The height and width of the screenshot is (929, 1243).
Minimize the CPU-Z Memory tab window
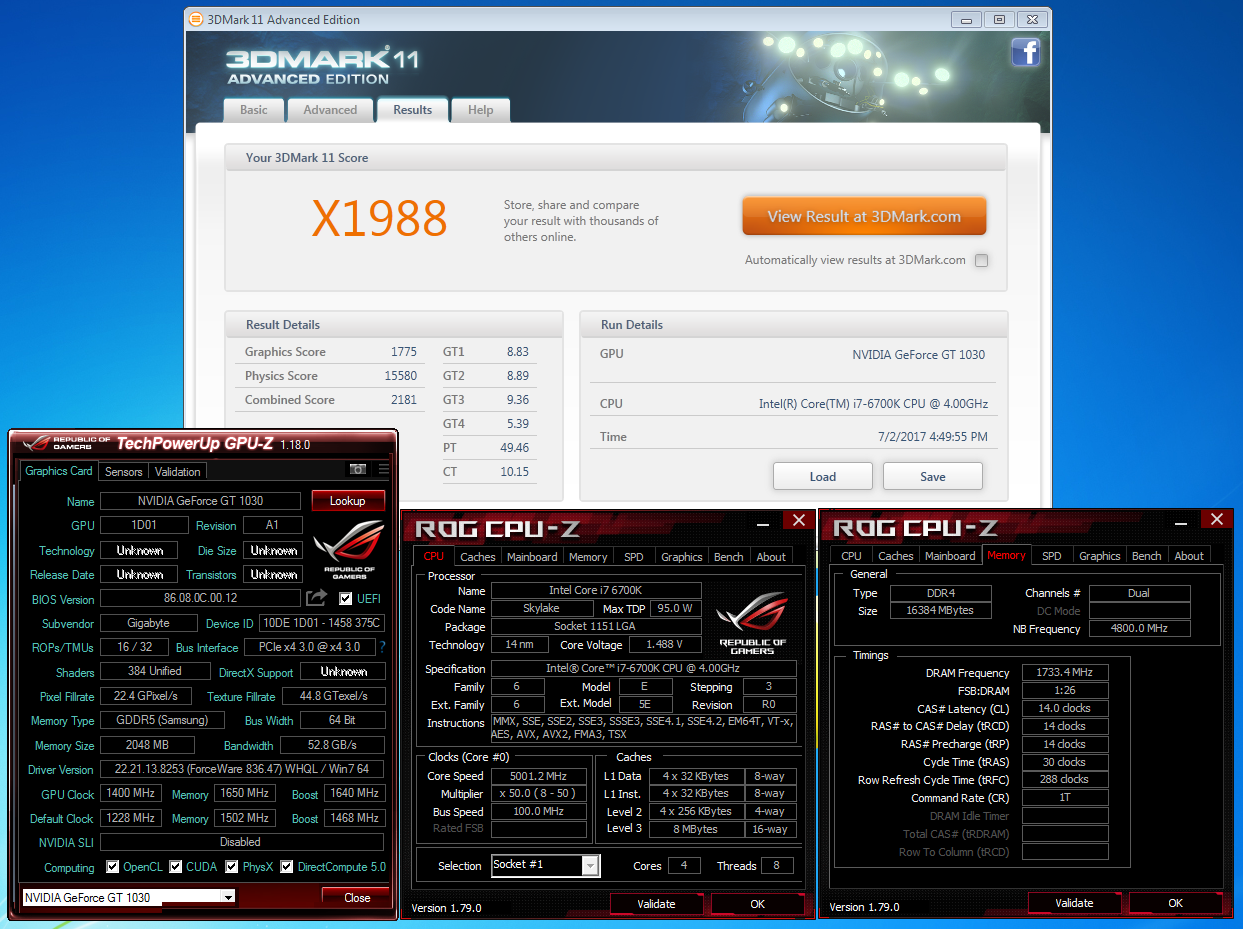1182,521
